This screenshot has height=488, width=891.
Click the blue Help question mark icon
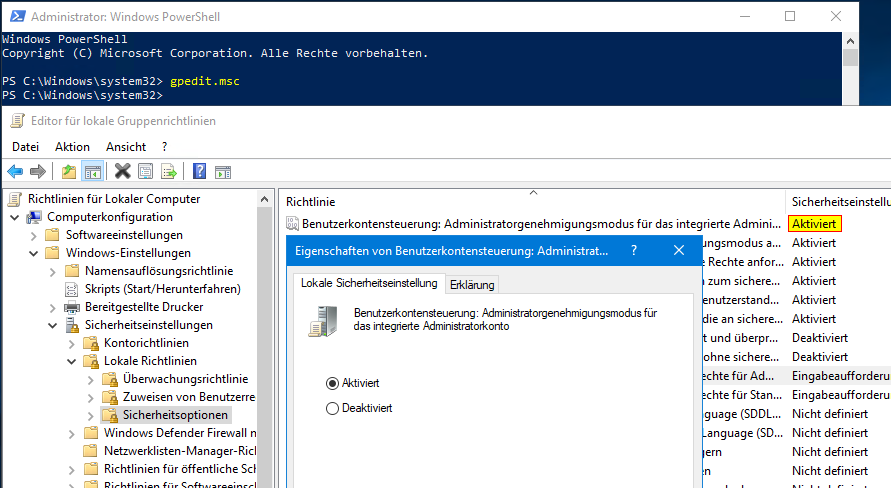pyautogui.click(x=199, y=172)
